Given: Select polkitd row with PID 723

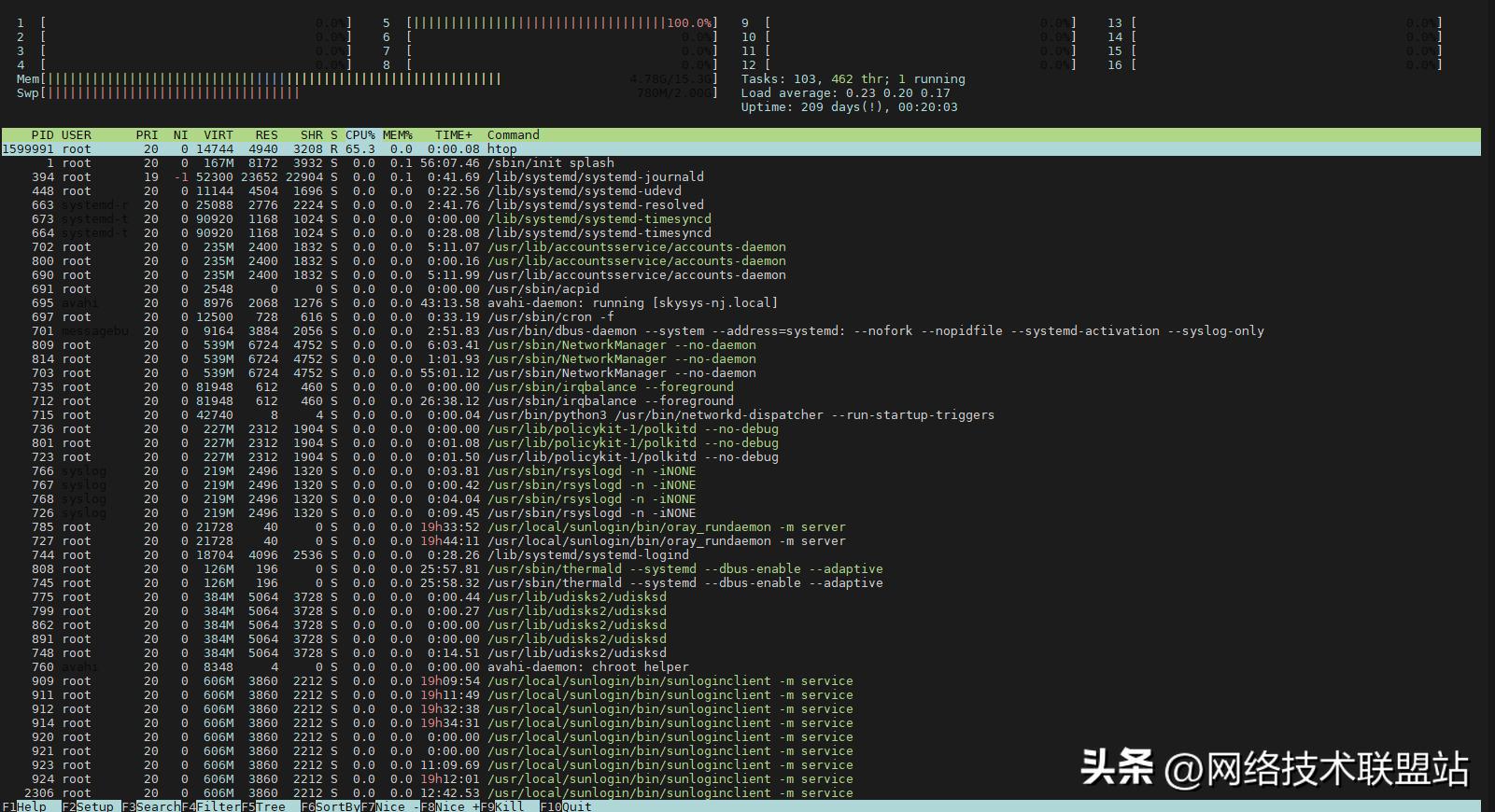Looking at the screenshot, I should [x=741, y=457].
